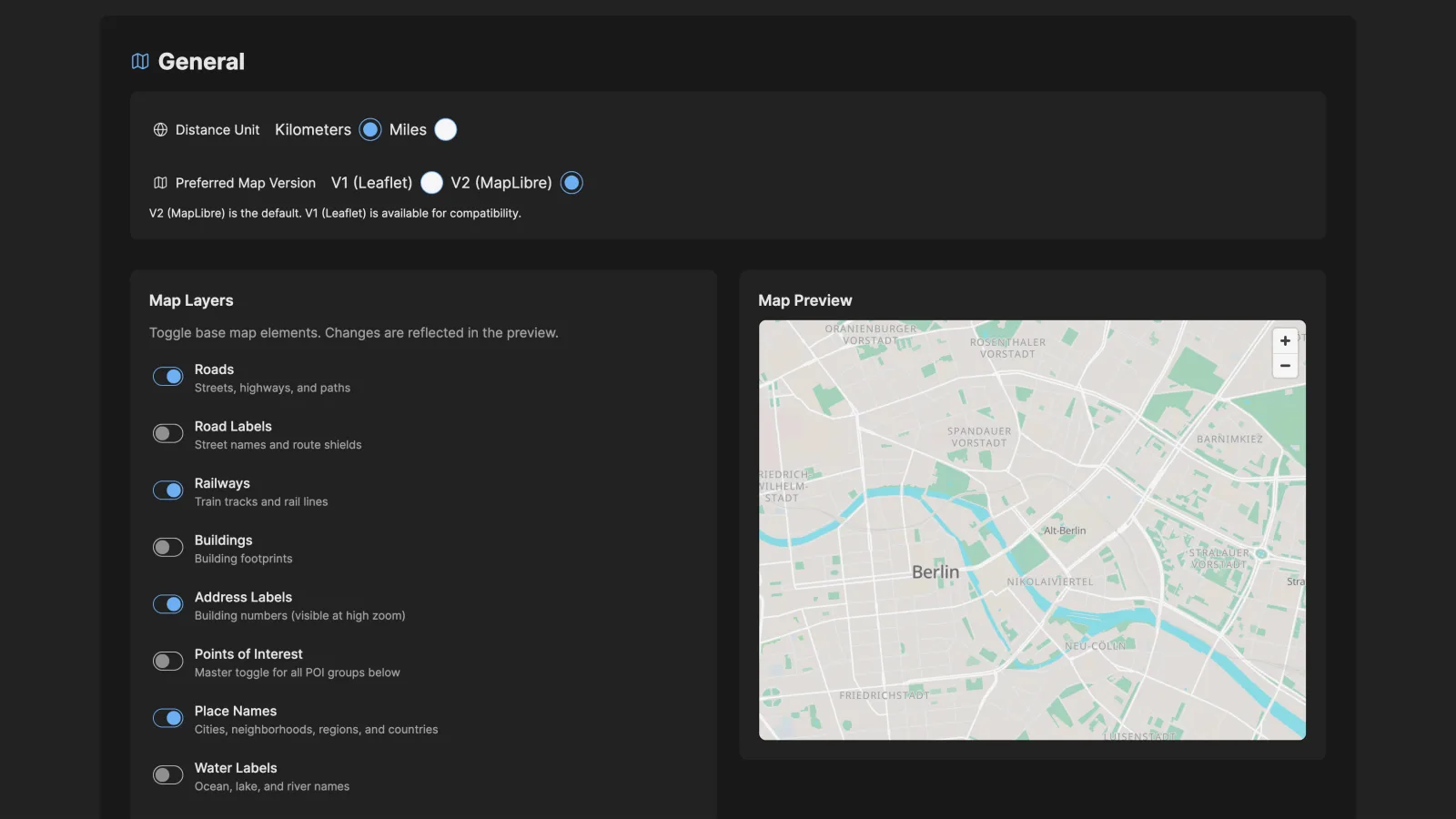
Task: Click 'Cities, neighborhoods, regions, and countries' text
Action: pyautogui.click(x=316, y=730)
